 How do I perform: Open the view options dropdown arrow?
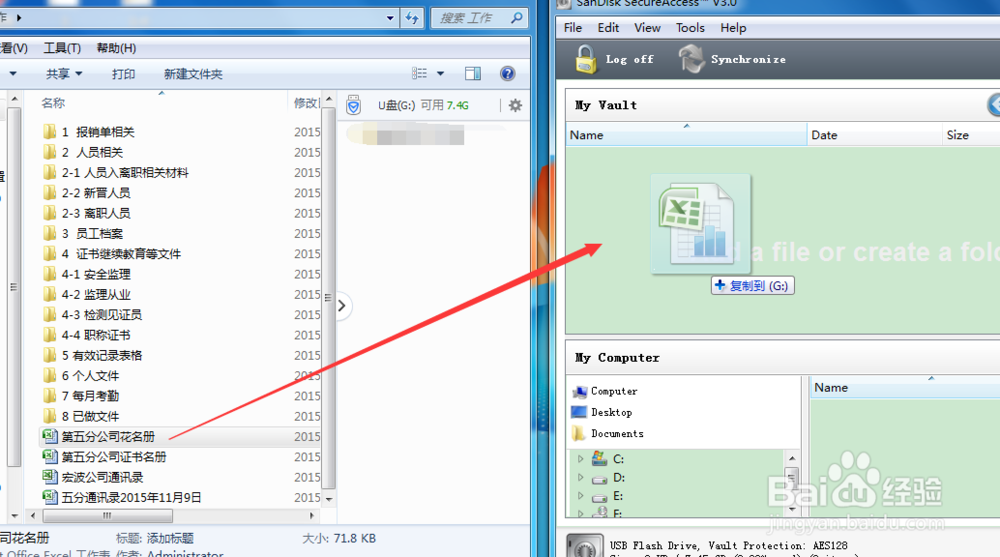(x=440, y=73)
